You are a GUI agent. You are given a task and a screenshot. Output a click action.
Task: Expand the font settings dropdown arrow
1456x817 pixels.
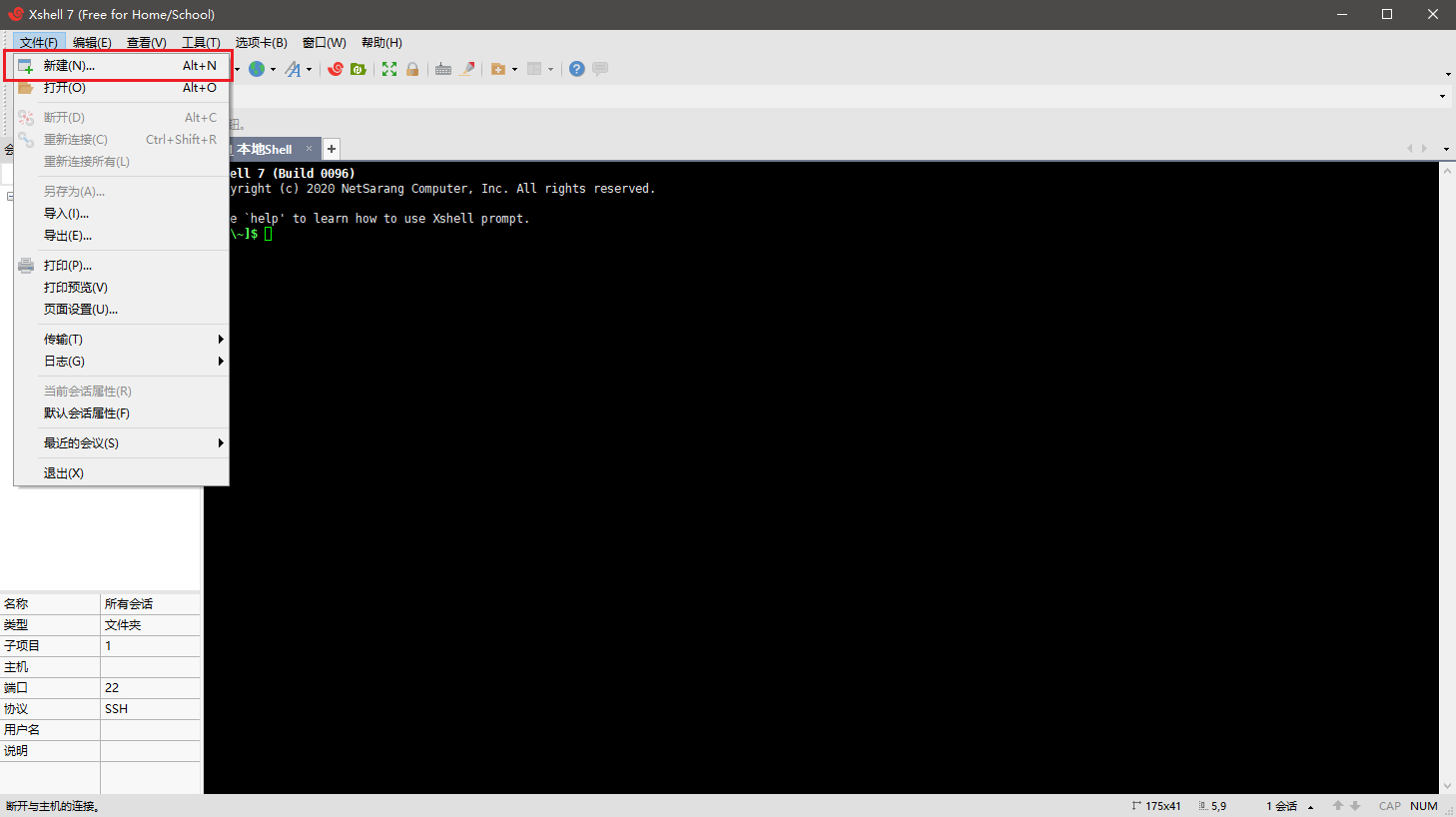click(309, 68)
